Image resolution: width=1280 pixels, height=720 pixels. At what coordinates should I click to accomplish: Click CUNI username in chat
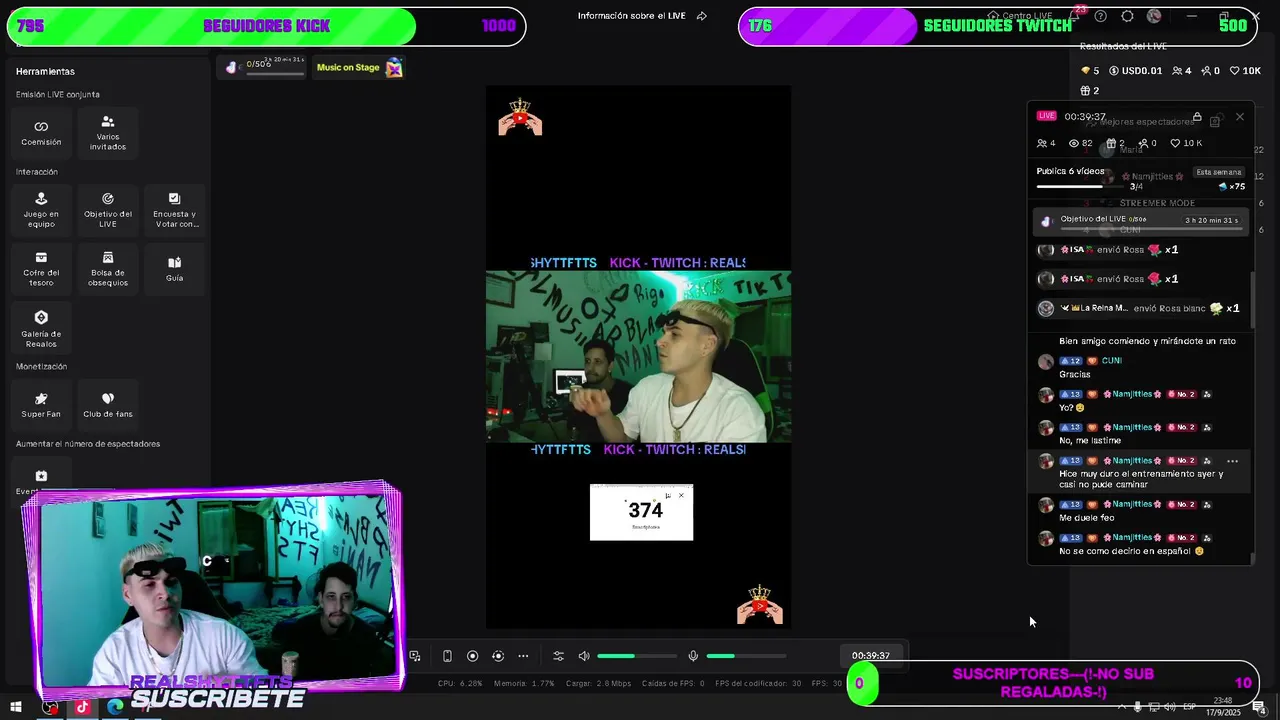1112,361
